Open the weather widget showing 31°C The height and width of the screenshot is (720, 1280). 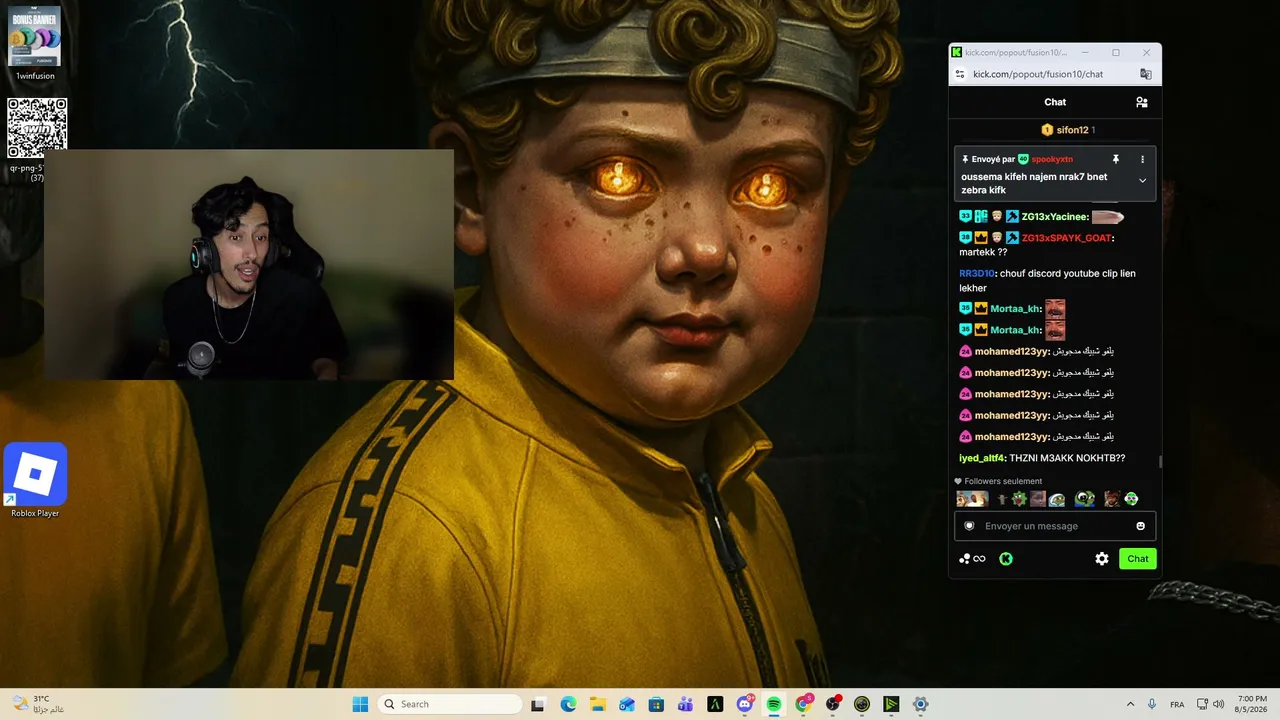click(40, 704)
